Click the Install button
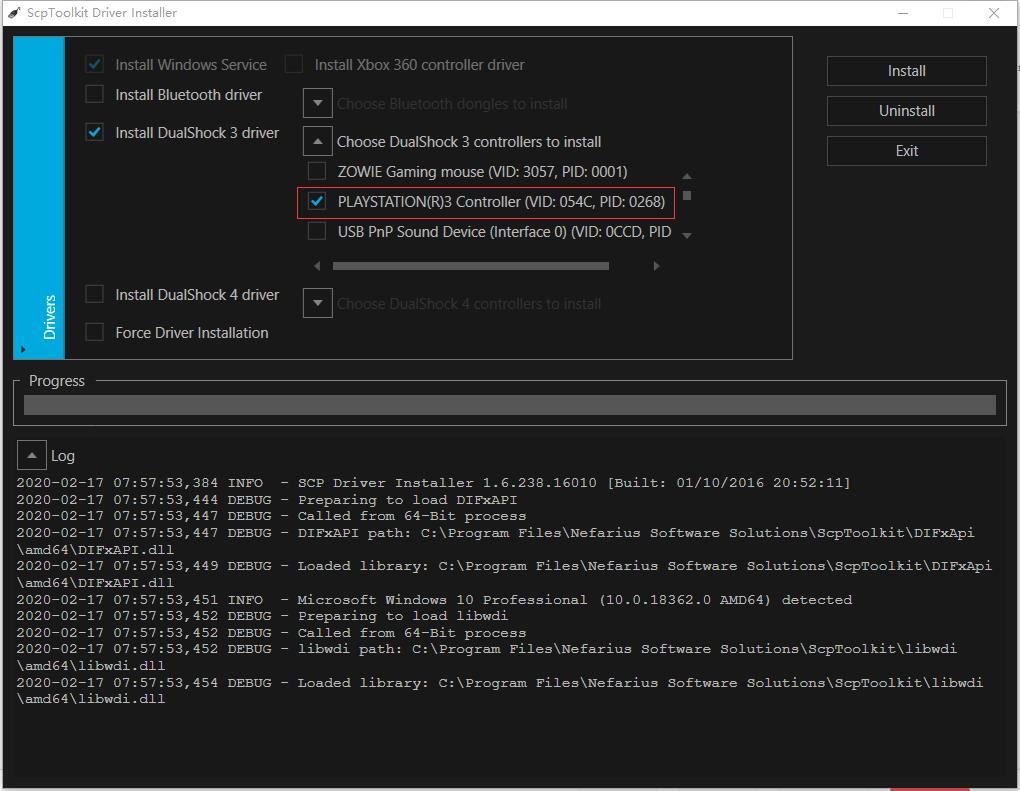Viewport: 1020px width, 791px height. pos(906,71)
